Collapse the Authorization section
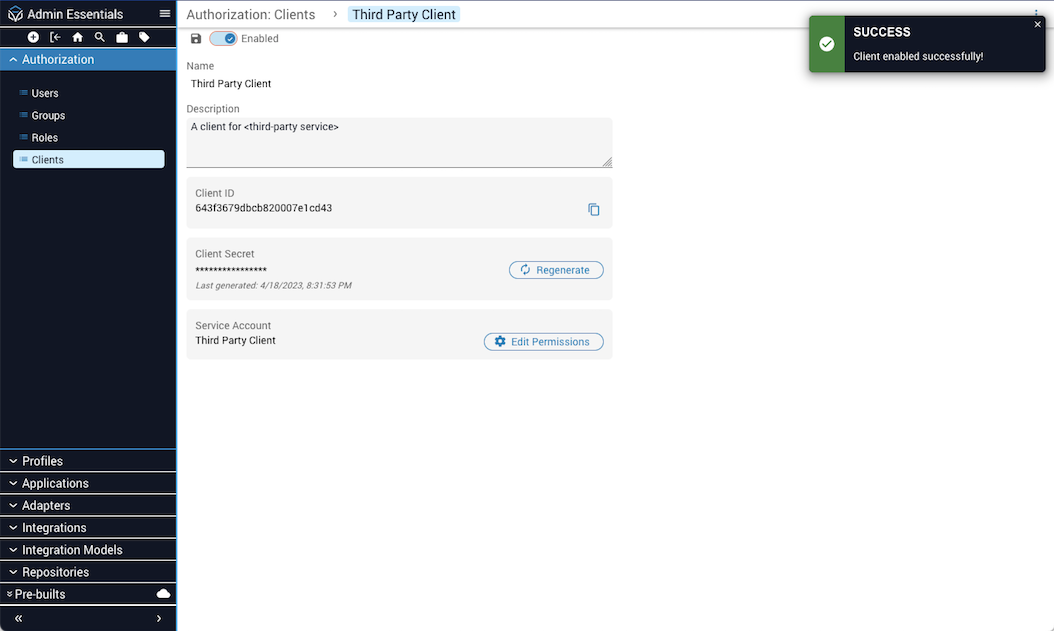The image size is (1054, 631). [x=88, y=59]
